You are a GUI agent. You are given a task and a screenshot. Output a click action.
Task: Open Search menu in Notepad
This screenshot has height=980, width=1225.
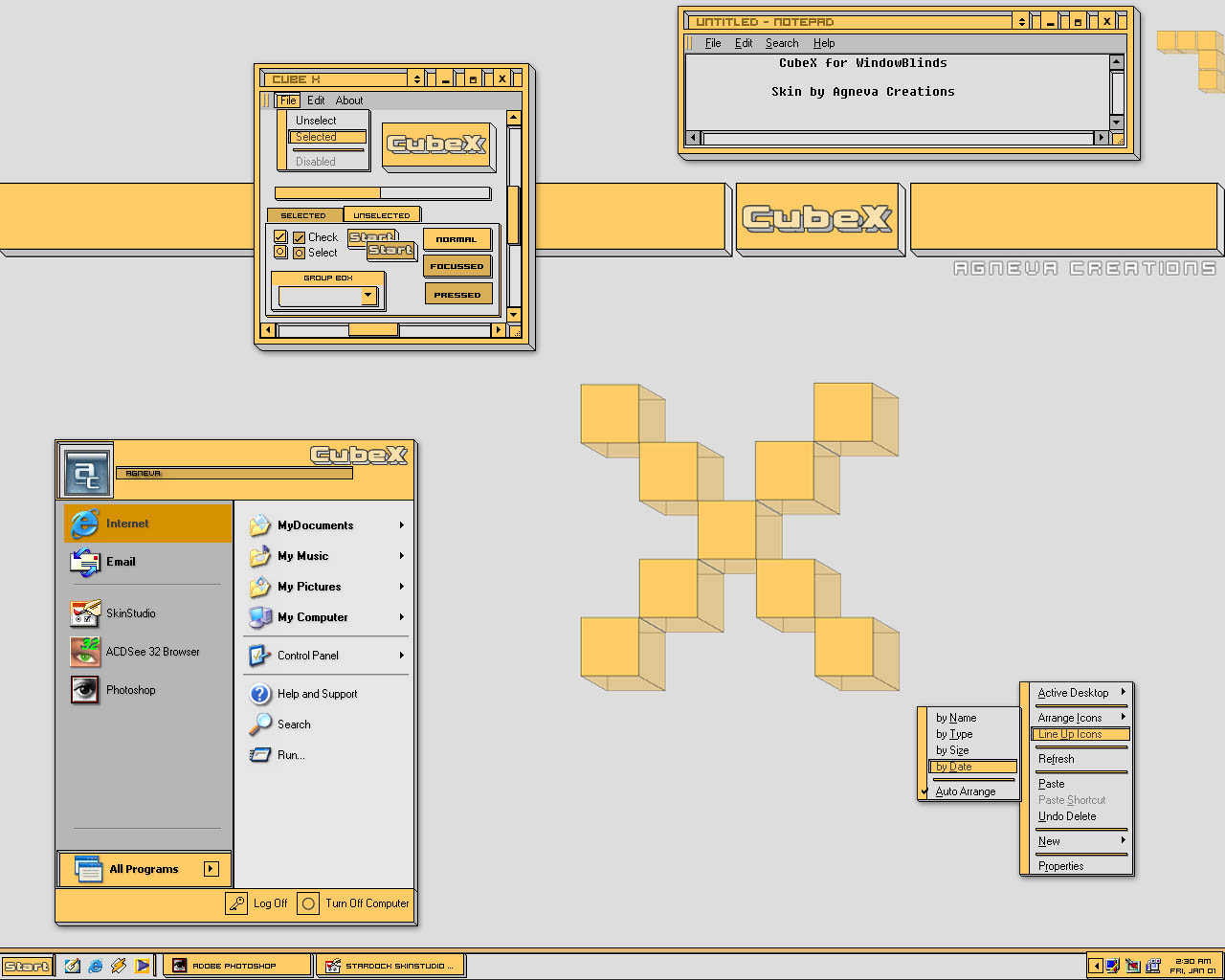pyautogui.click(x=782, y=43)
